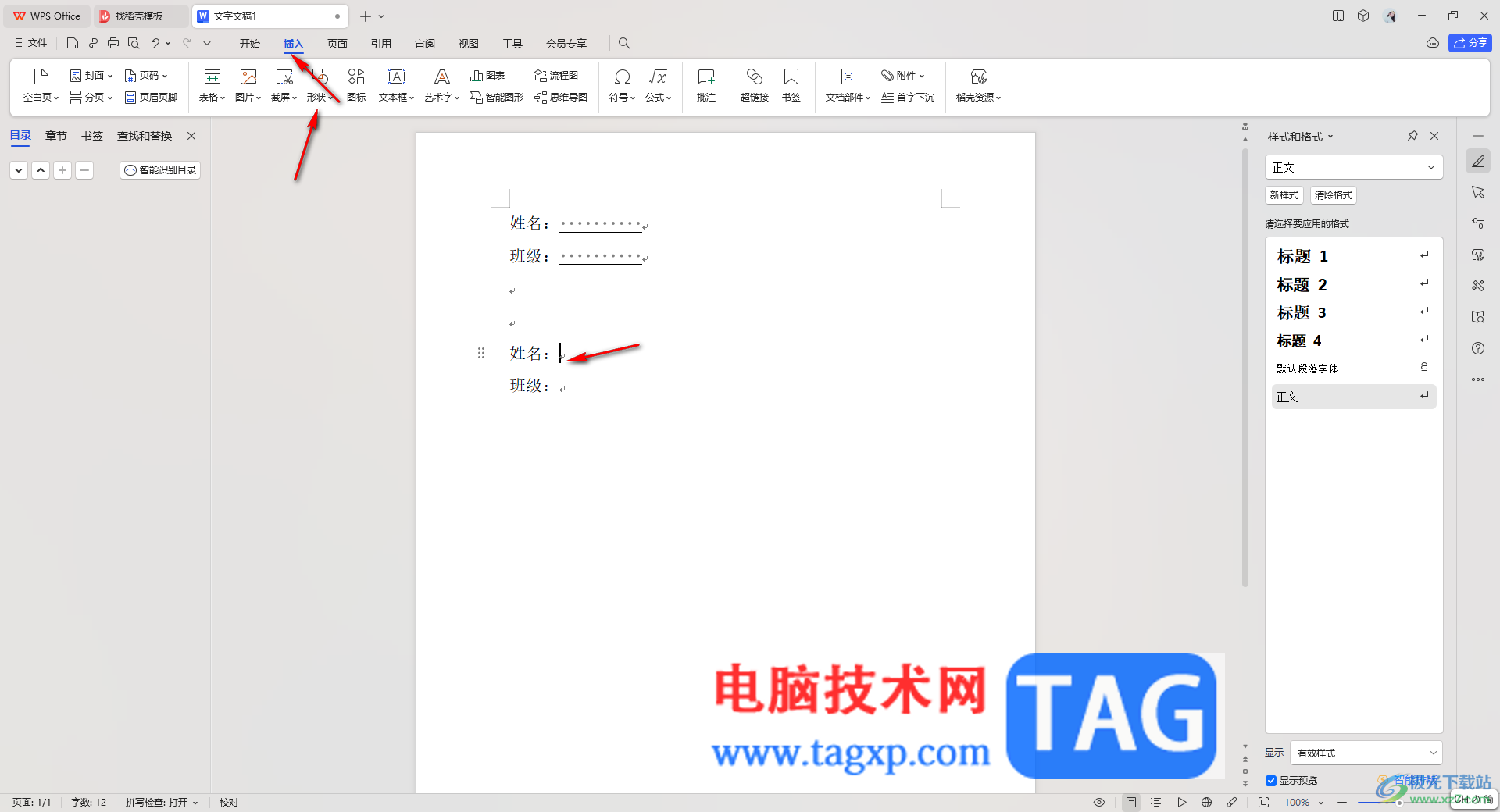This screenshot has width=1500, height=812.
Task: Toggle spell check (拼写检查) in status bar
Action: 162,802
